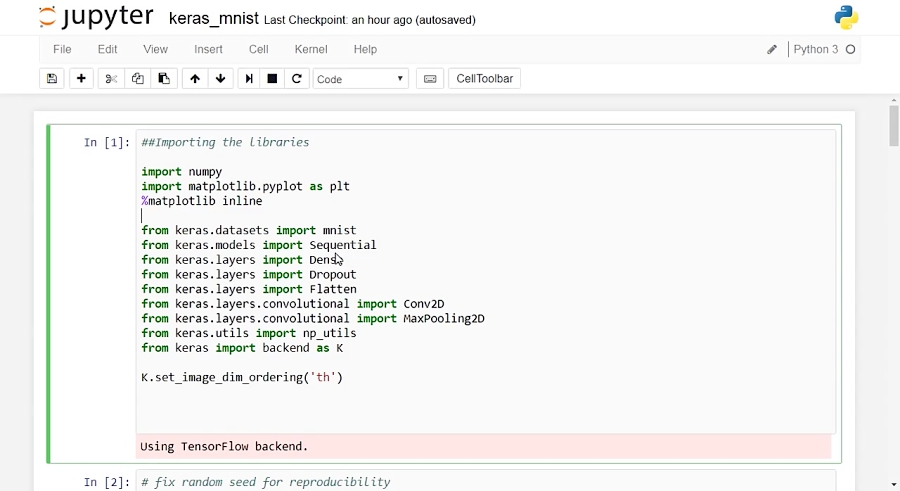Click the page vertical scrollbar thumb
900x491 pixels.
pyautogui.click(x=893, y=125)
